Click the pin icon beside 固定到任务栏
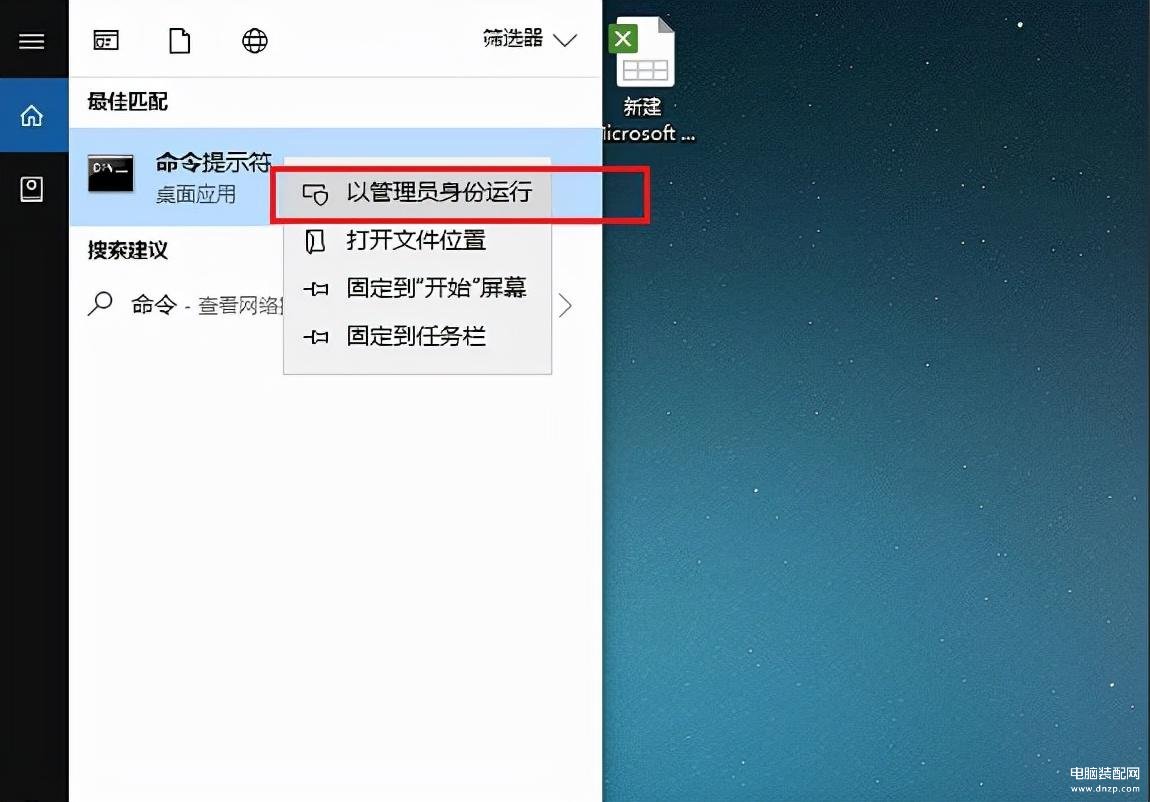 [315, 337]
